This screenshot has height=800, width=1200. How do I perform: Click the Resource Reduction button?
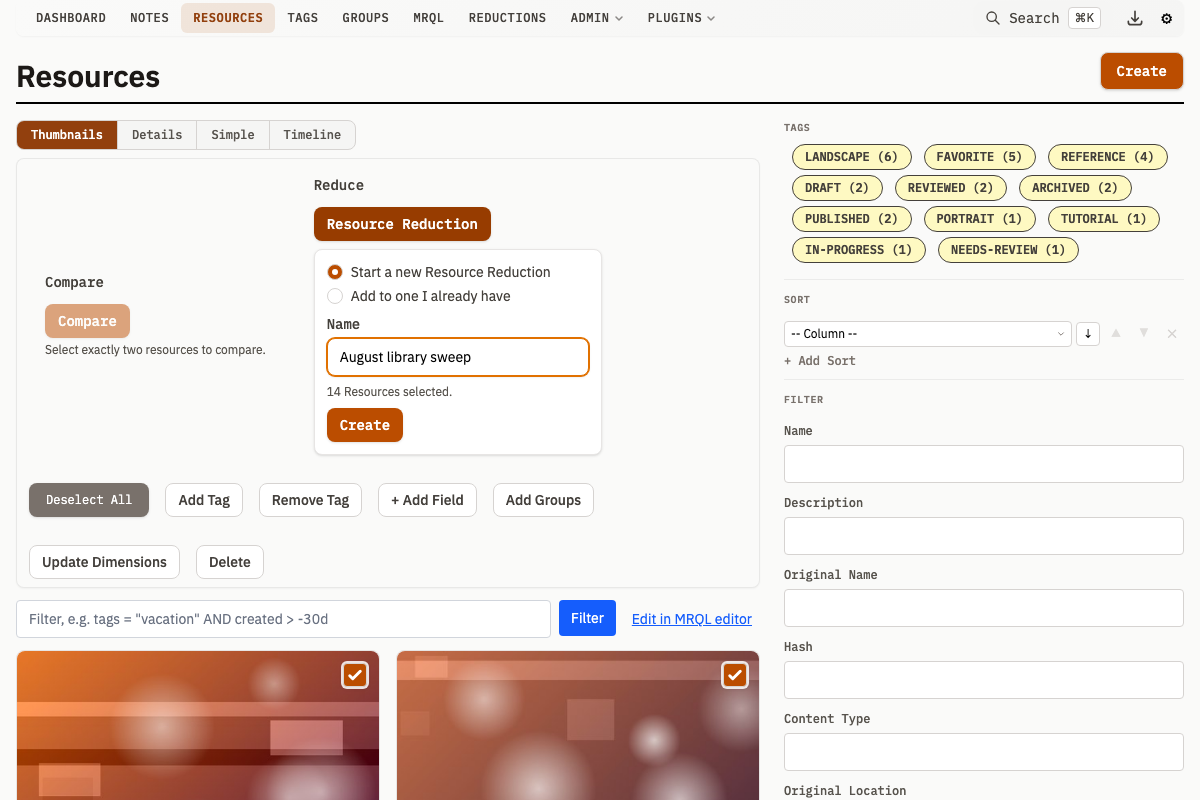pyautogui.click(x=402, y=224)
